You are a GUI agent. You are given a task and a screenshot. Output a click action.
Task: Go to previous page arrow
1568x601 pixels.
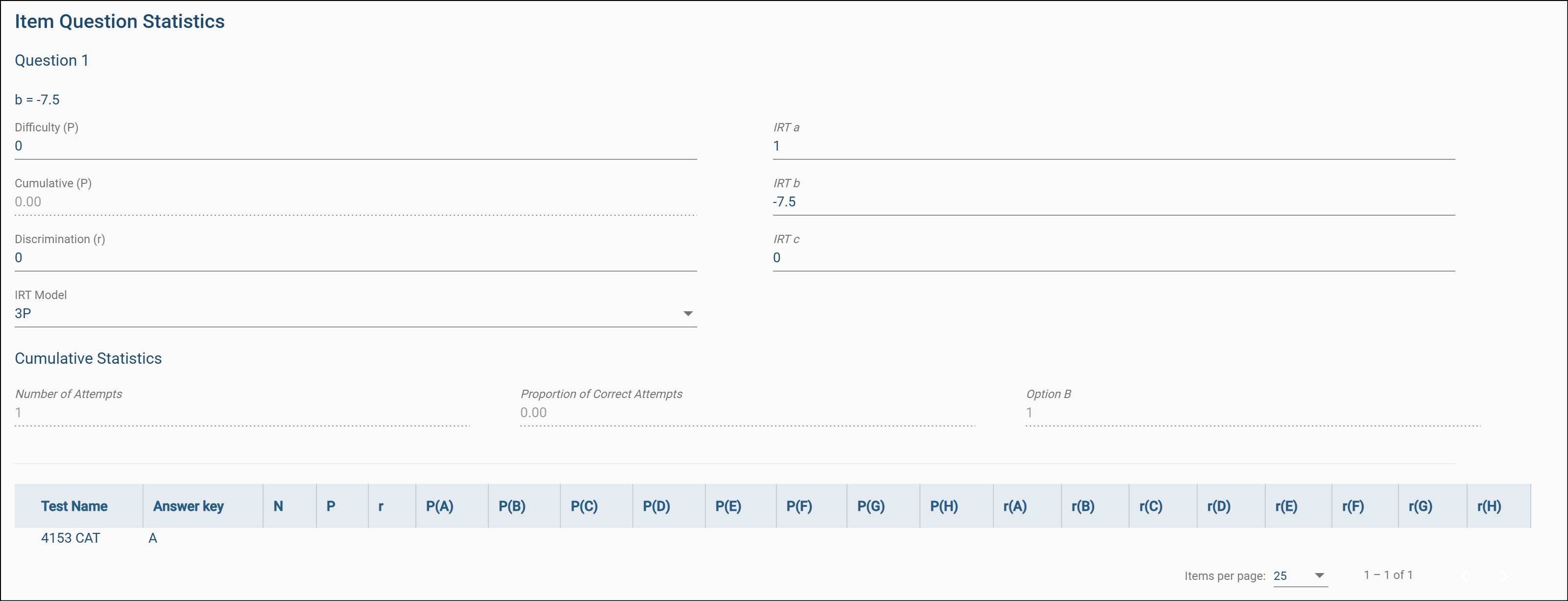1466,576
